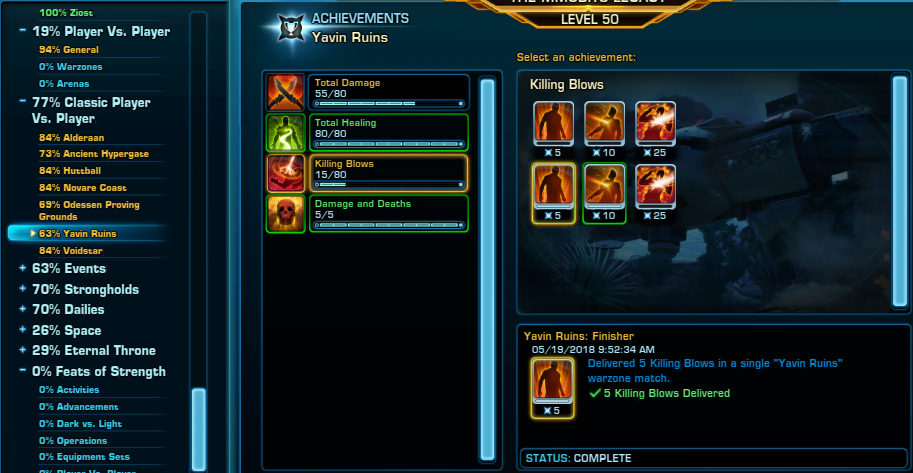Select the Total Damage crossed blades icon
Viewport: 913px width, 473px height.
pos(285,92)
